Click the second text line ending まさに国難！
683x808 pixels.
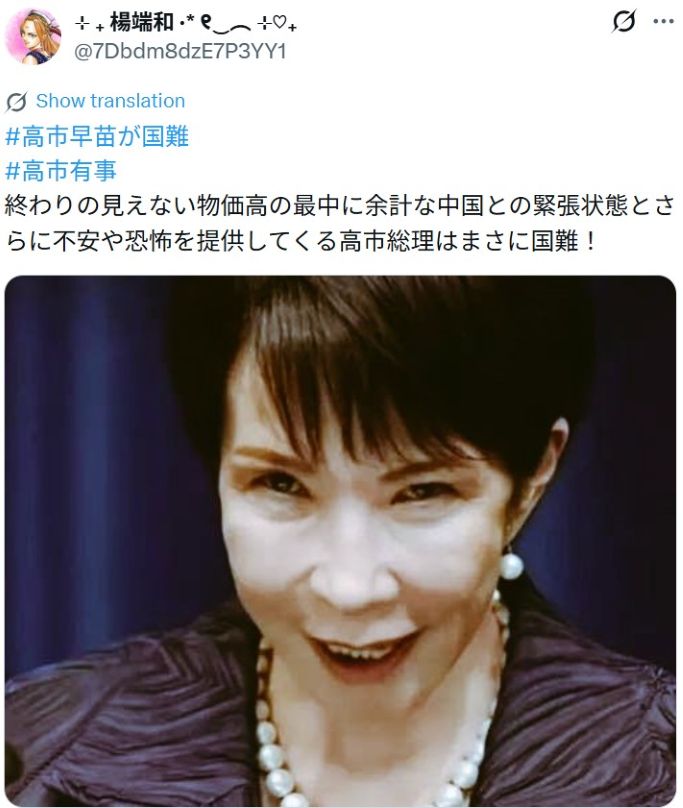pyautogui.click(x=302, y=241)
